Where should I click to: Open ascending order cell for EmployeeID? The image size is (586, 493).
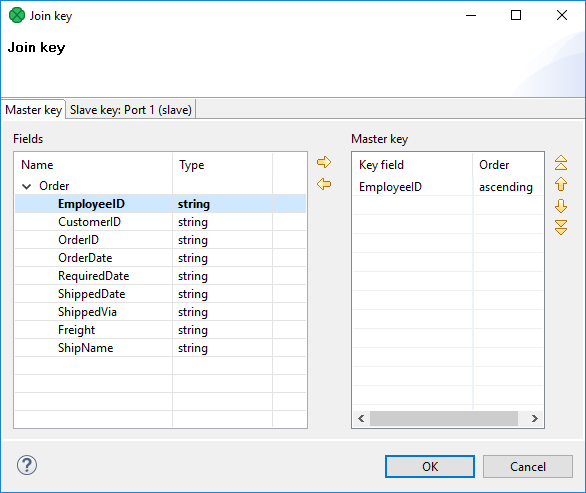[x=506, y=187]
